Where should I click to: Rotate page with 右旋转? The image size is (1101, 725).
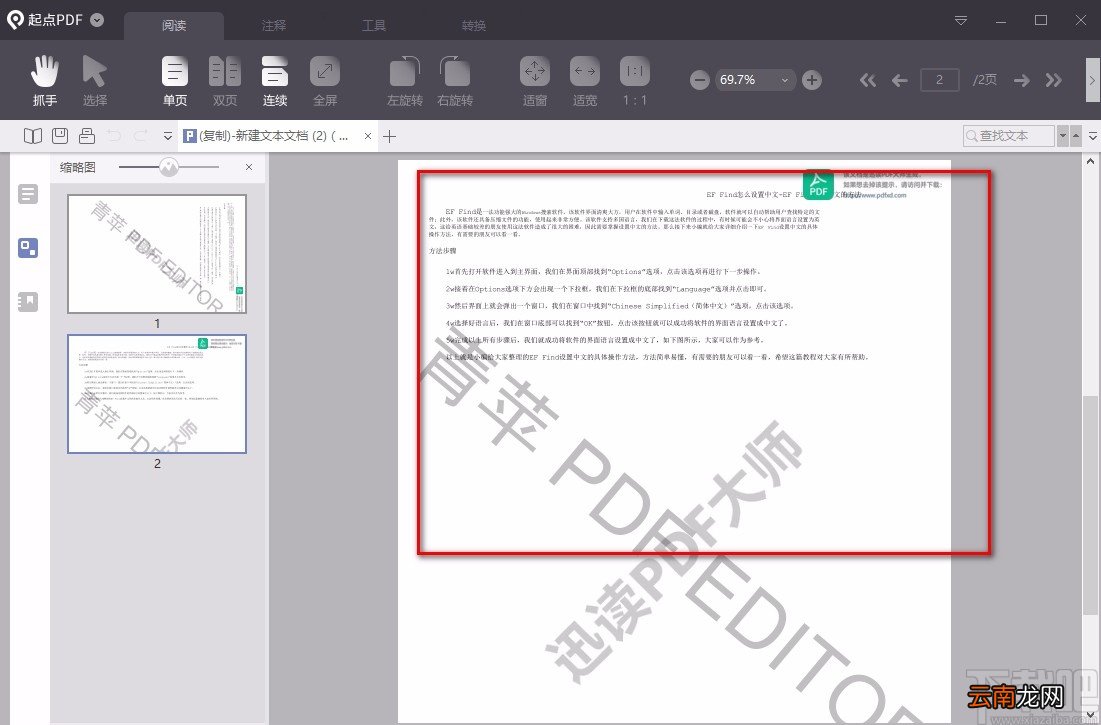point(455,81)
